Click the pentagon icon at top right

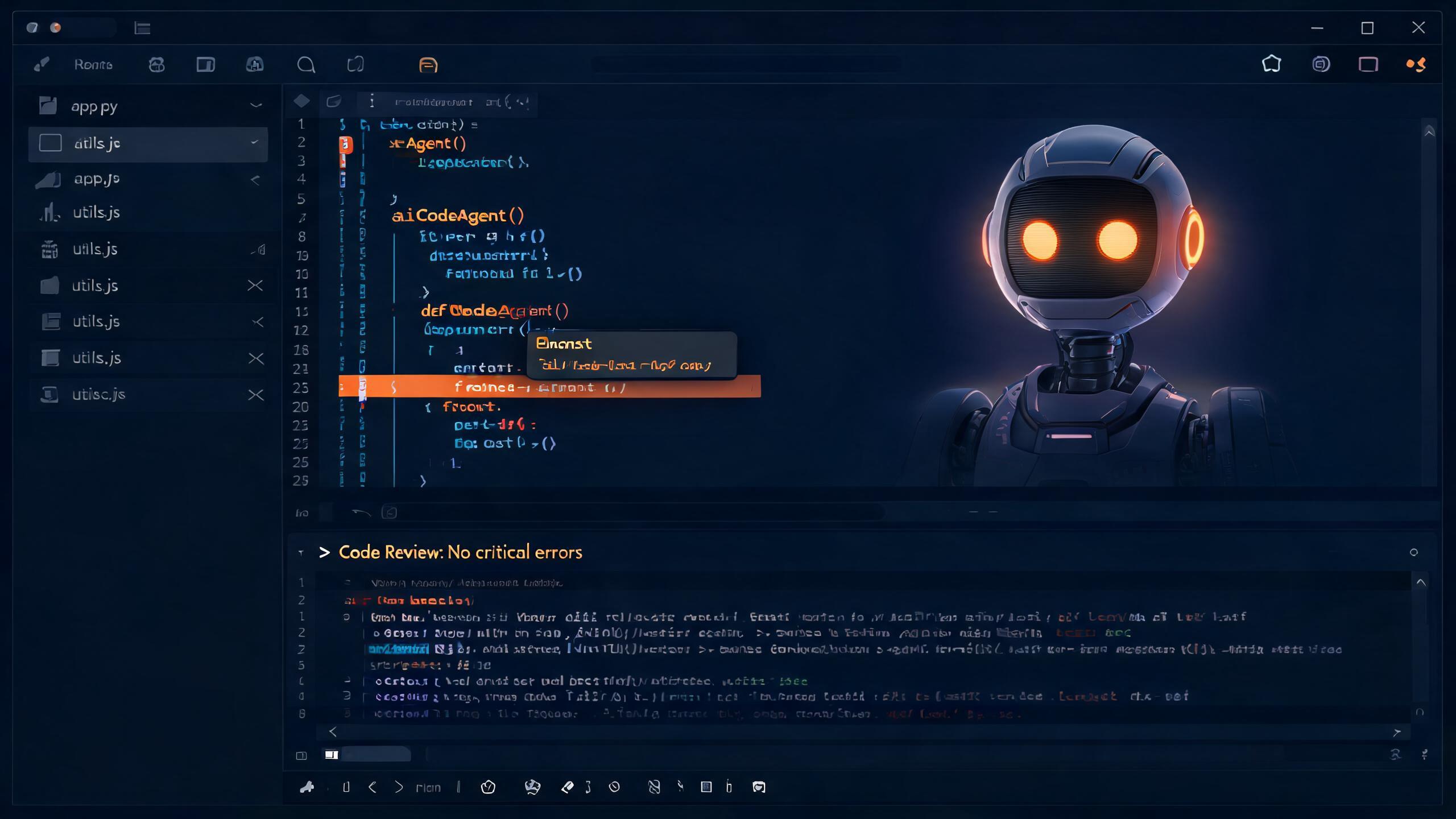tap(1272, 64)
